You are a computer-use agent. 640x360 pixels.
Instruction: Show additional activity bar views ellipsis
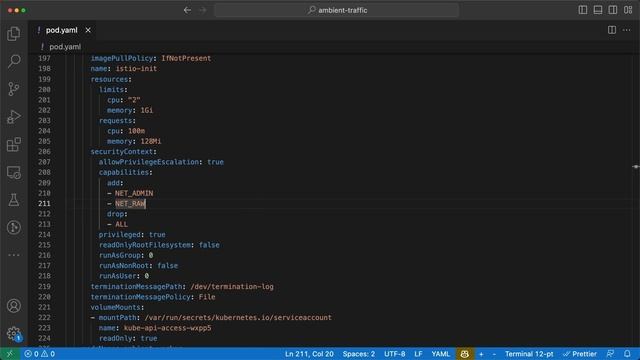(x=14, y=255)
